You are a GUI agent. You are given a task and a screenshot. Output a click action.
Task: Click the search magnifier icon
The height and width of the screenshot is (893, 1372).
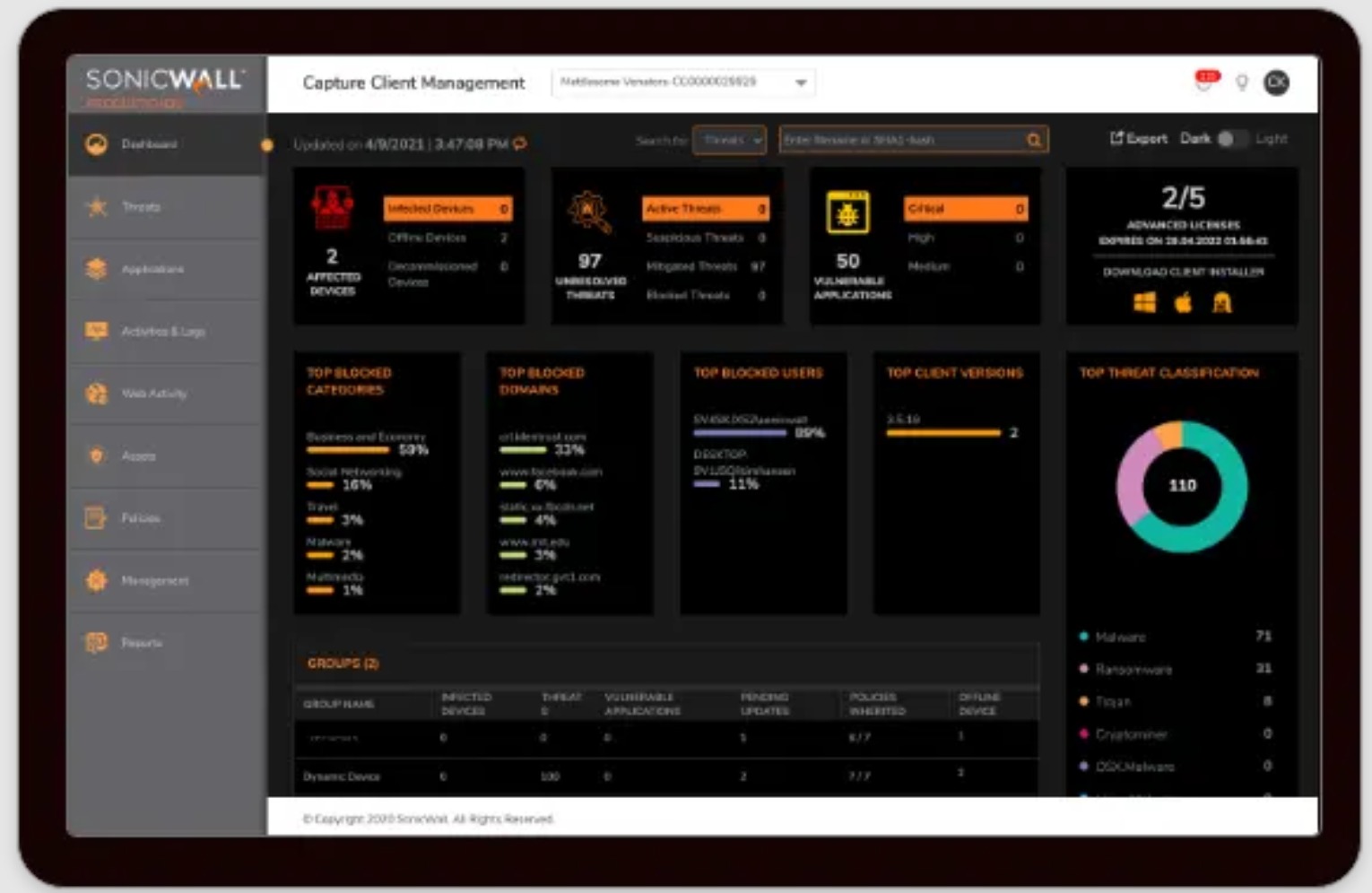1034,140
